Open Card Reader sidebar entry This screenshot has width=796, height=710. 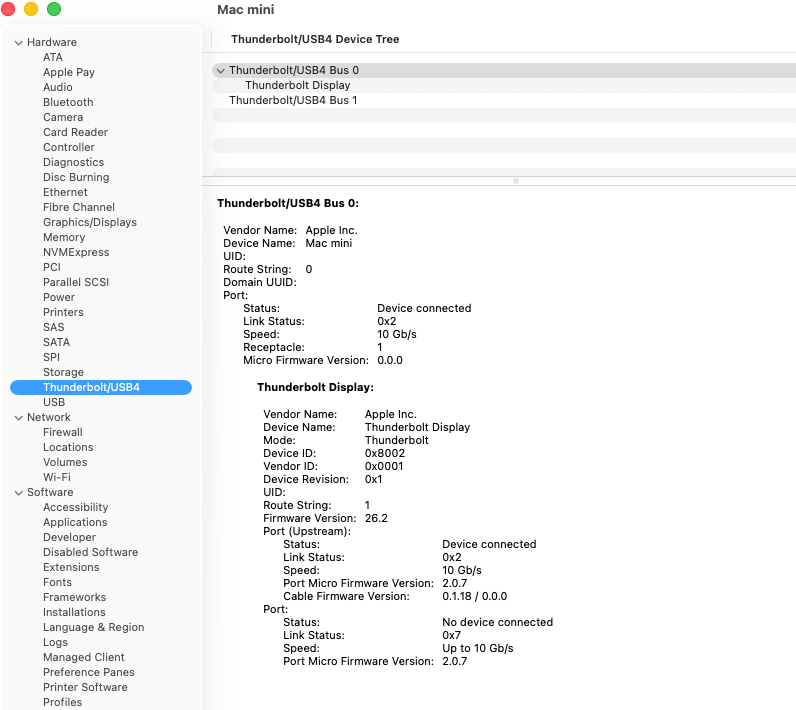(x=76, y=132)
